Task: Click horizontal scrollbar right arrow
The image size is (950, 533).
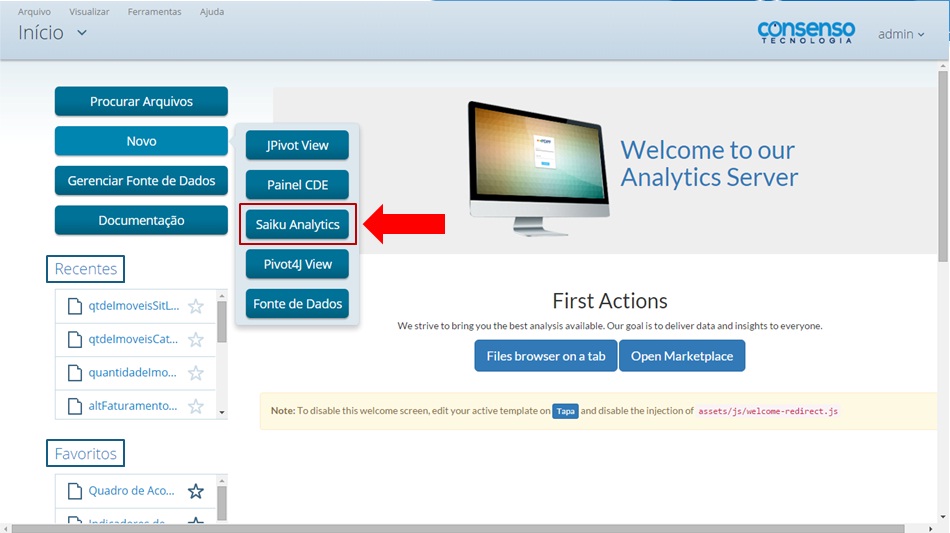Action: 931,529
